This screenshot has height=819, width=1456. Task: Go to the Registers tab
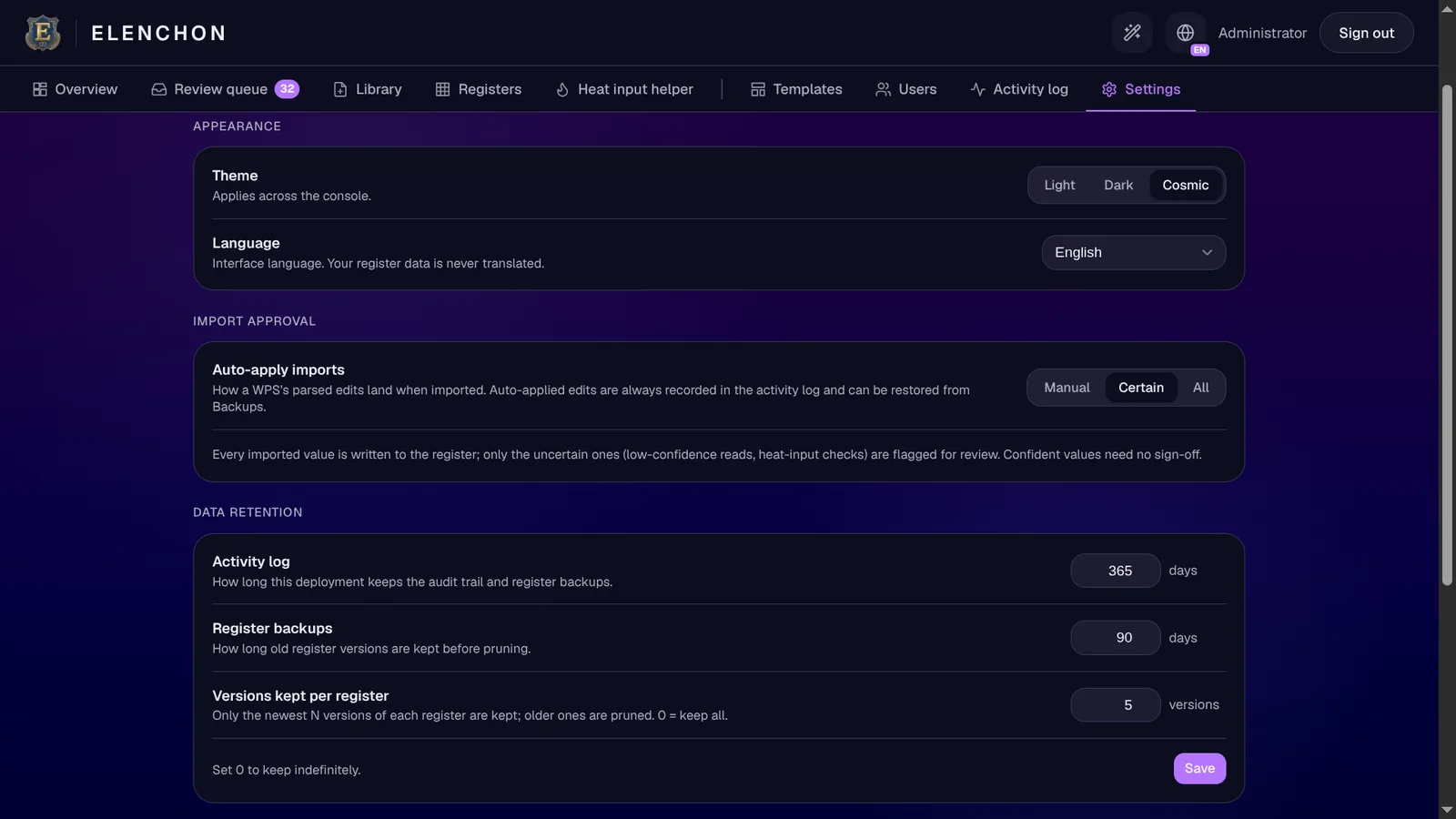pyautogui.click(x=478, y=89)
